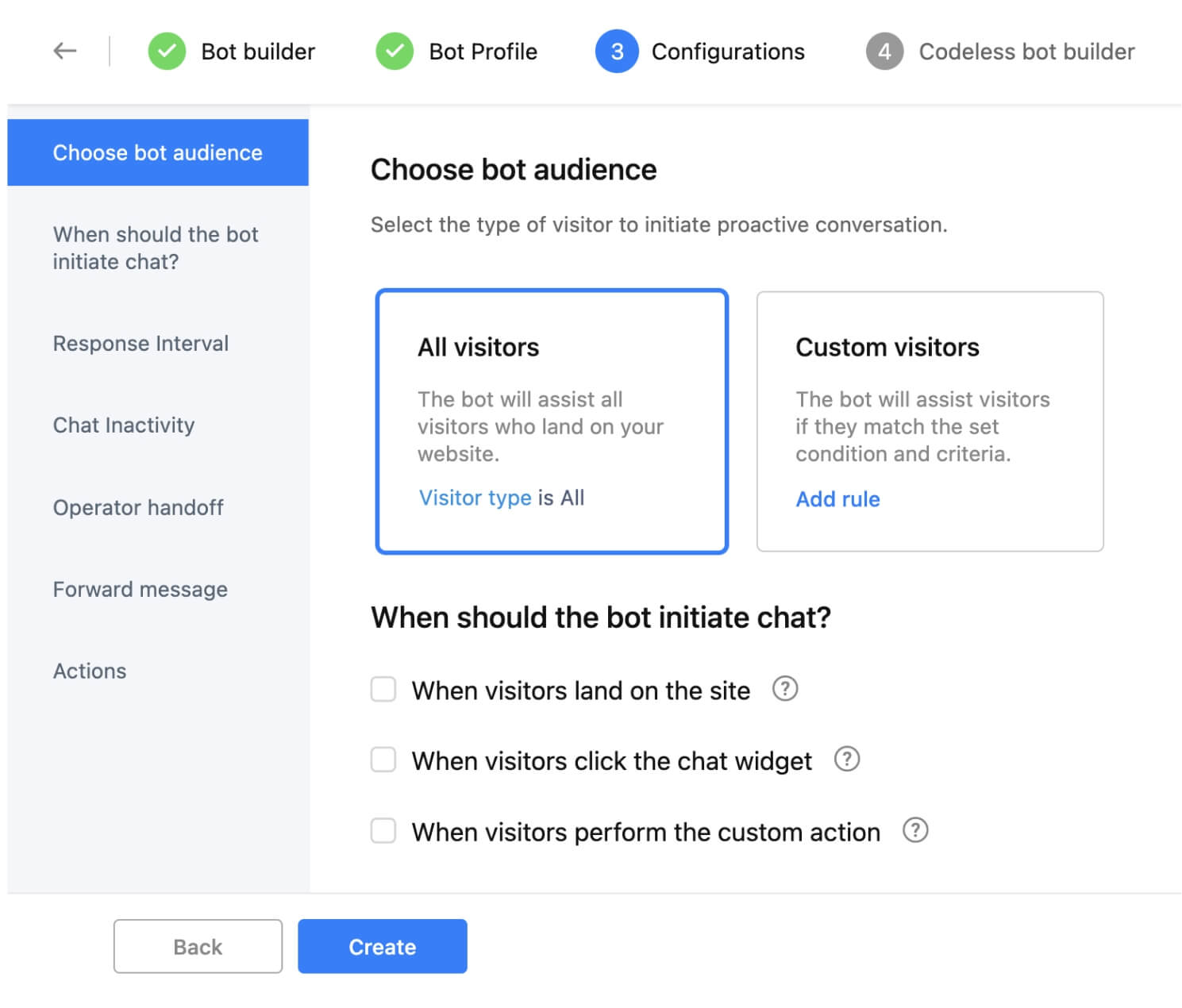This screenshot has height=1008, width=1182.
Task: Check When visitors click the chat widget
Action: pyautogui.click(x=383, y=760)
